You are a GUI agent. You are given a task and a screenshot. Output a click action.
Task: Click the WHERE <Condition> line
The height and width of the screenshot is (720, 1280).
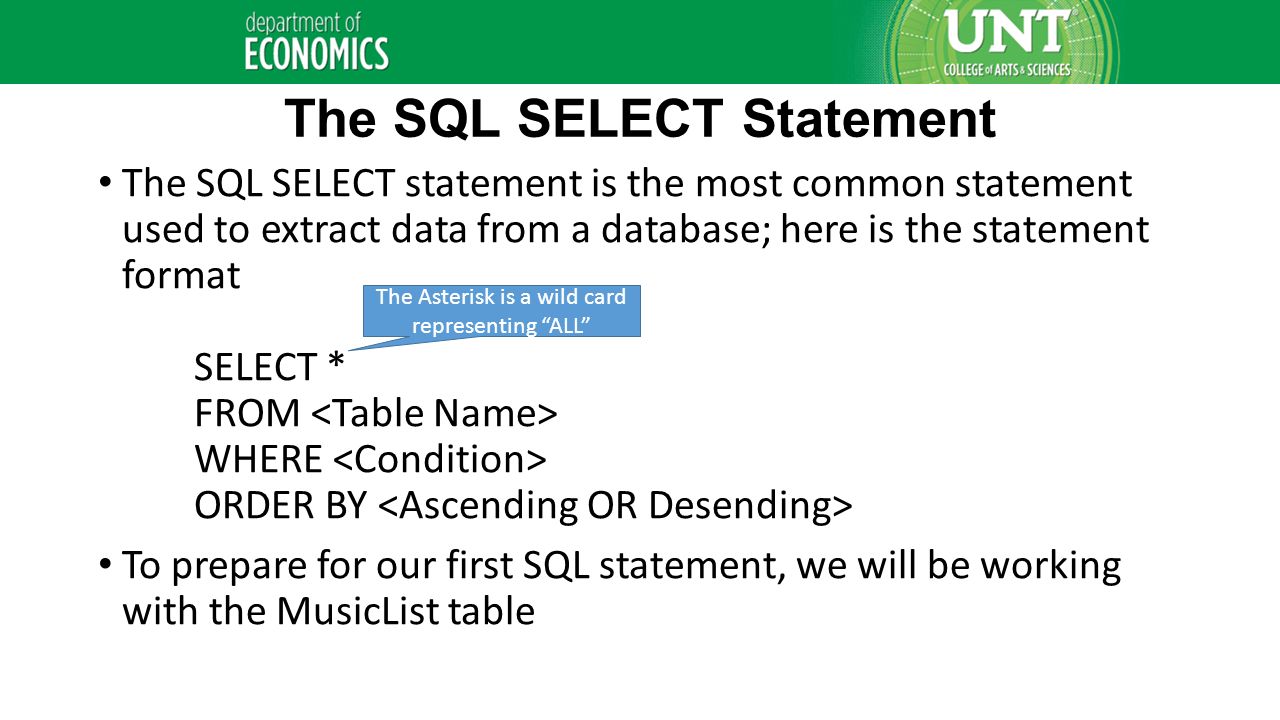coord(370,459)
